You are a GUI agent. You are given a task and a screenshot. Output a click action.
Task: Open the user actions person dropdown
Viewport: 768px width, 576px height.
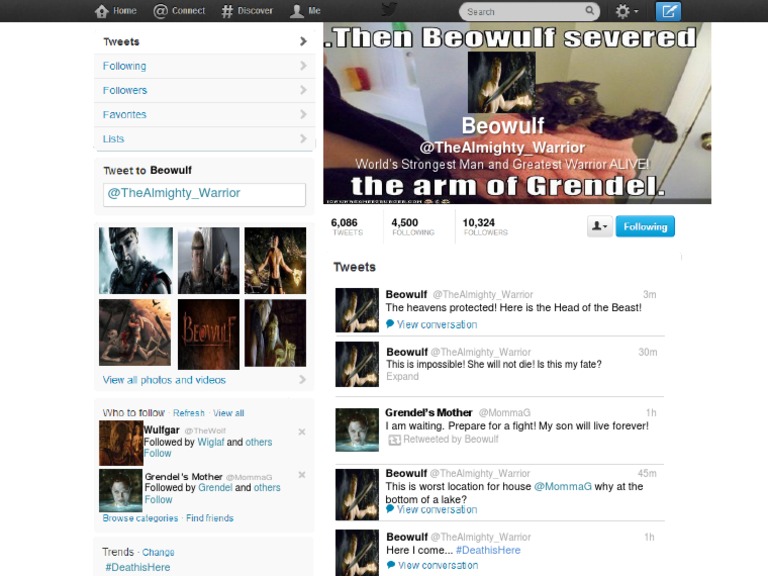tap(600, 226)
